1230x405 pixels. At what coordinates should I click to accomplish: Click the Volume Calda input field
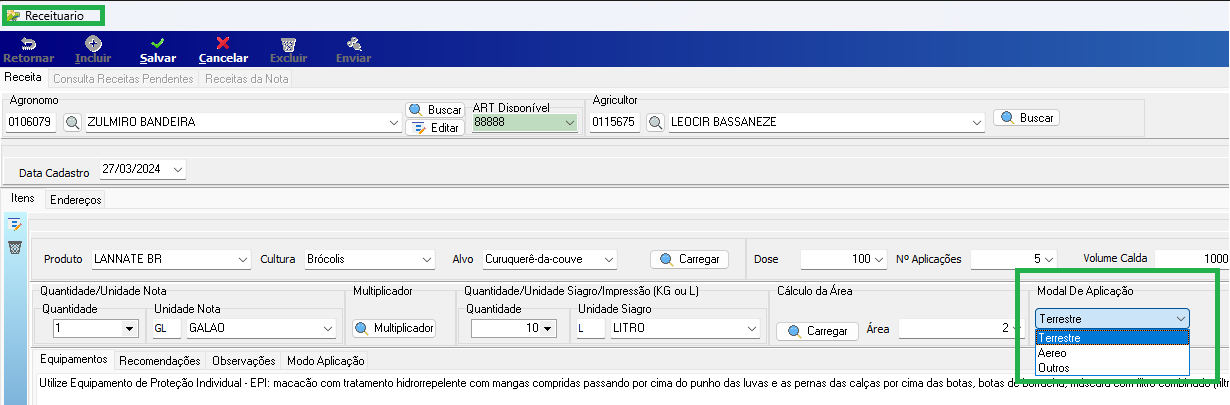[x=1193, y=259]
